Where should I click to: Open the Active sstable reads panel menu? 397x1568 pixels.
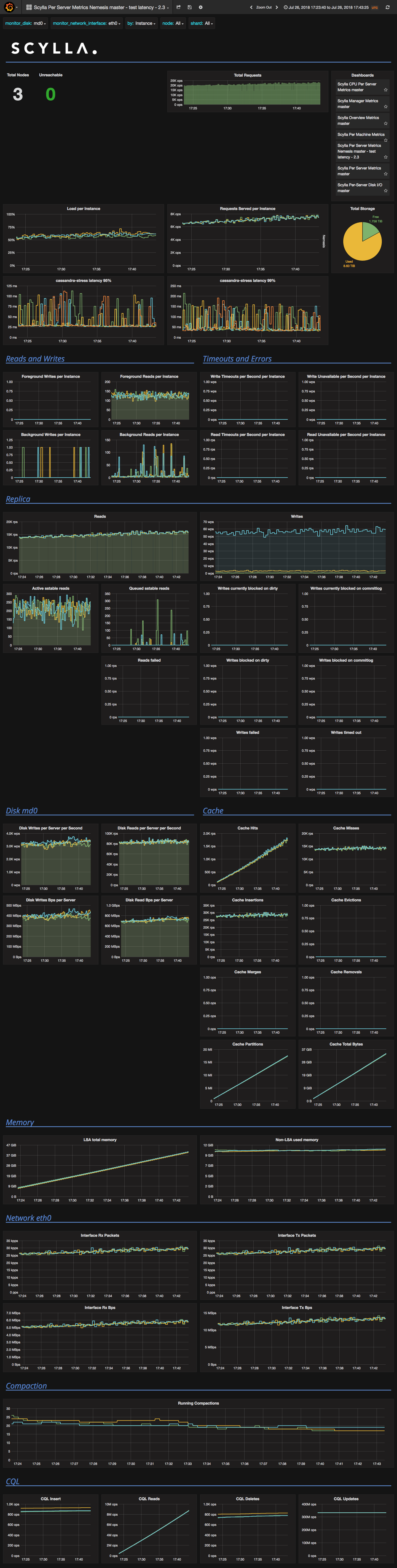point(50,588)
